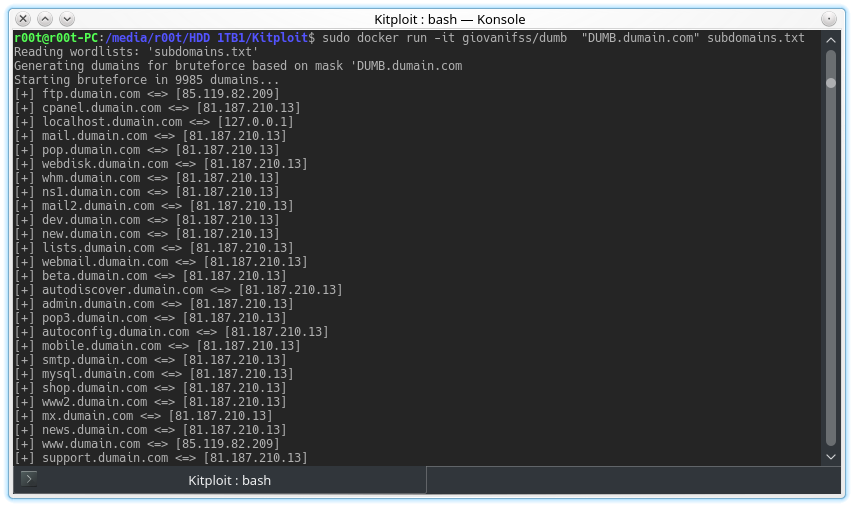Image resolution: width=854 pixels, height=507 pixels.
Task: Click the mail.dumain.com result line
Action: point(150,136)
